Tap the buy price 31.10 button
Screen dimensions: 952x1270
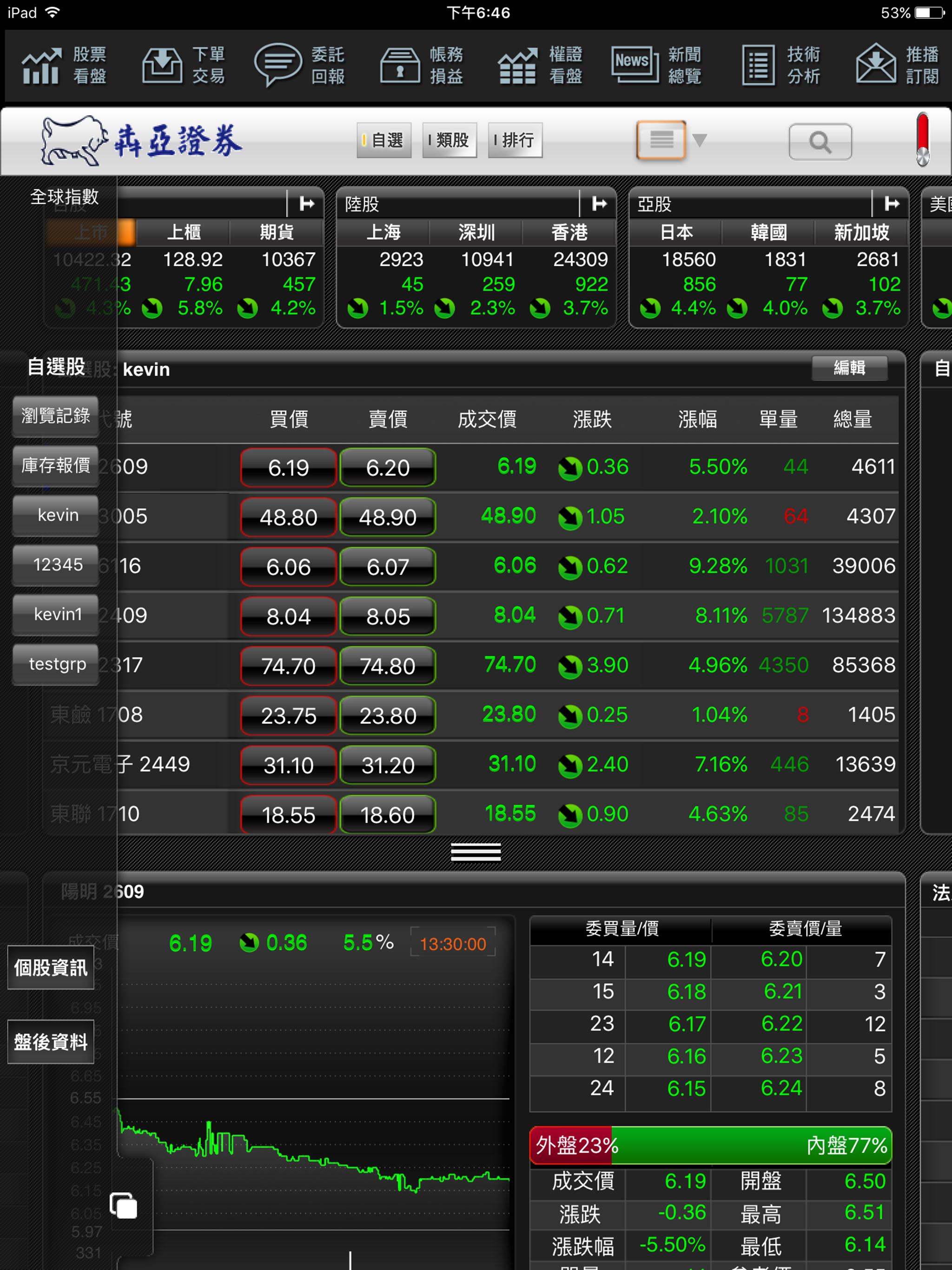288,765
